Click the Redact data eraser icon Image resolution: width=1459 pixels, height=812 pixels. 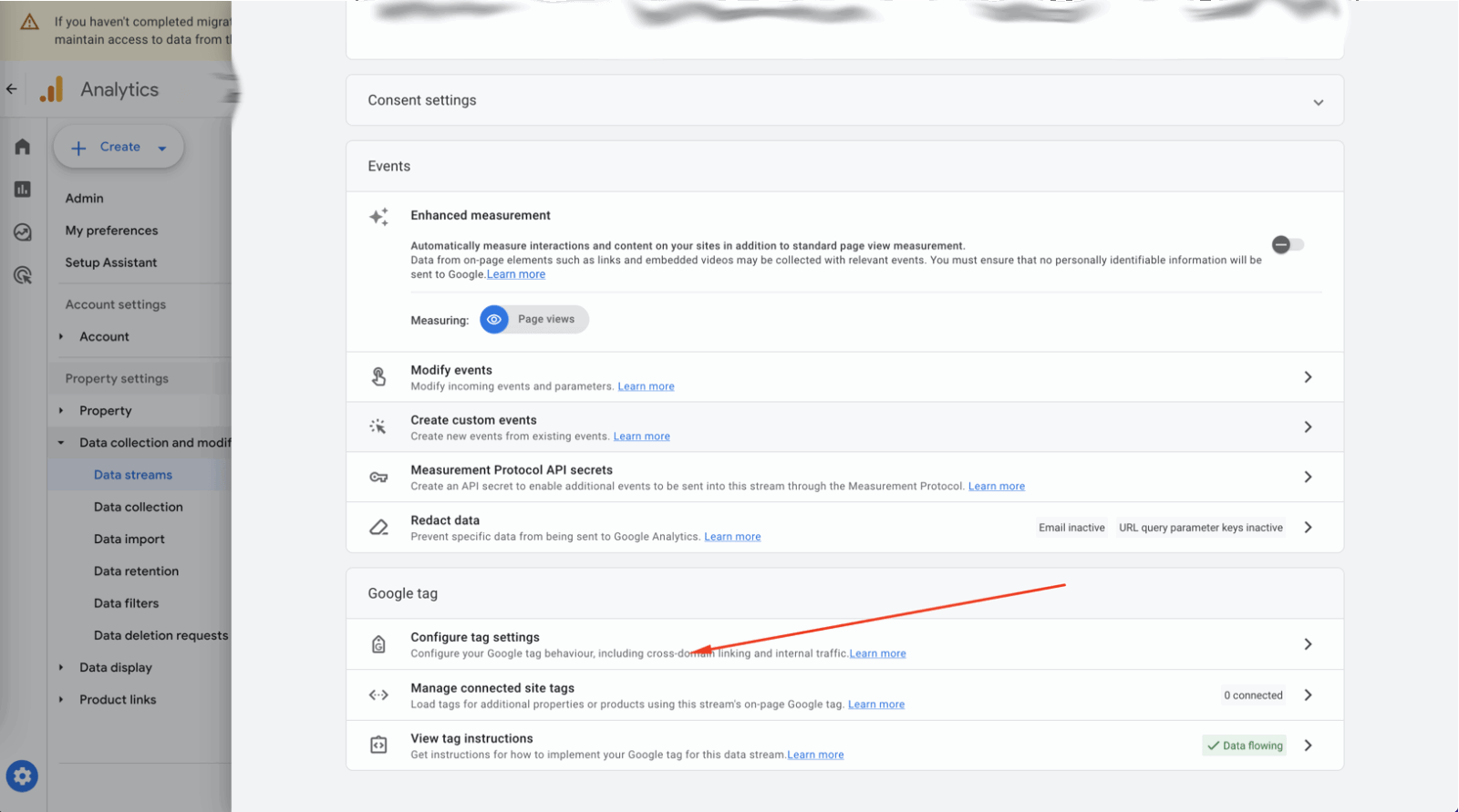(378, 528)
